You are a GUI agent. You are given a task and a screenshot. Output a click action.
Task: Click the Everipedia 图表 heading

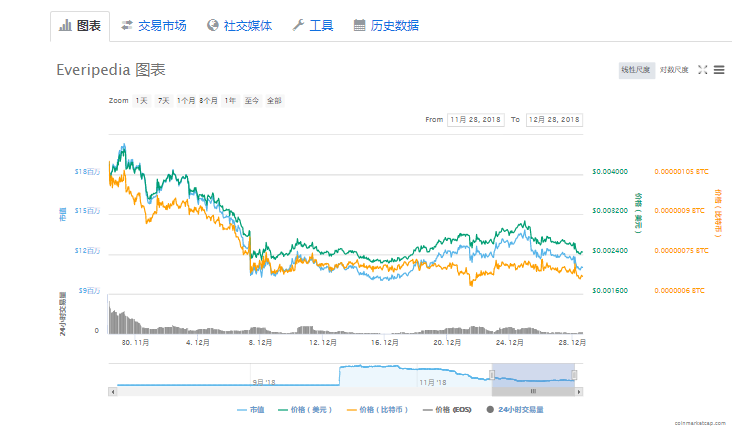(111, 70)
